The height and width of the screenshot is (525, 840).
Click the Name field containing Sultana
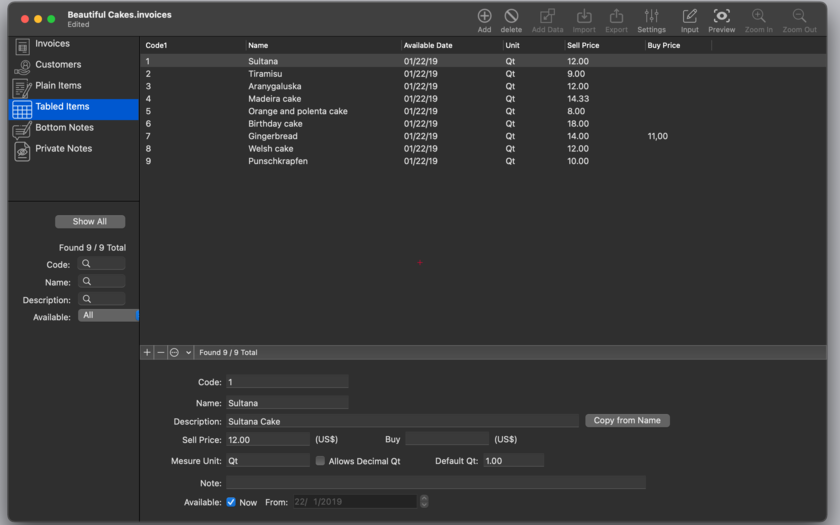point(287,403)
